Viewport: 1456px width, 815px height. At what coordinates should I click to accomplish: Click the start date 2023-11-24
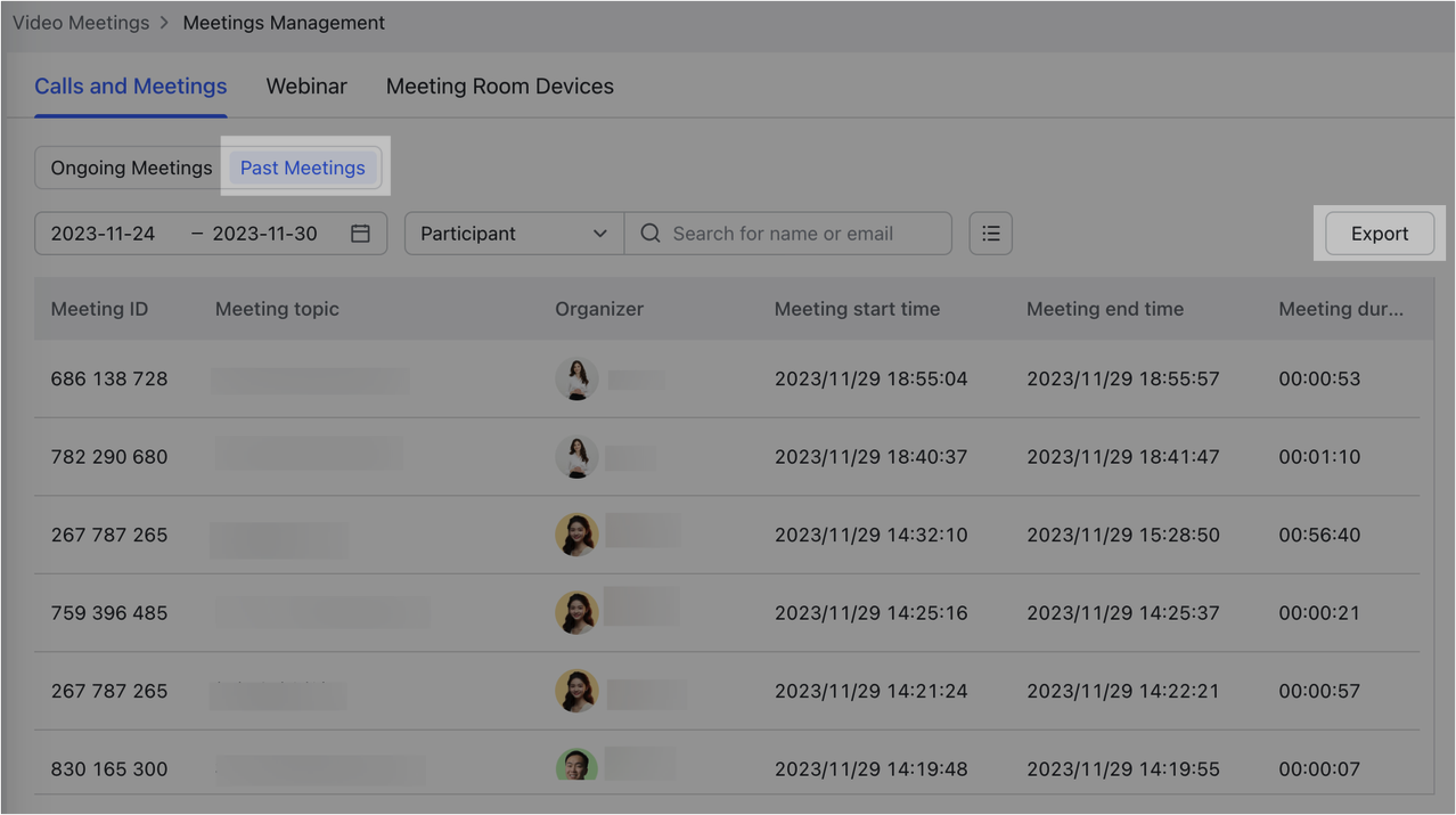point(103,233)
